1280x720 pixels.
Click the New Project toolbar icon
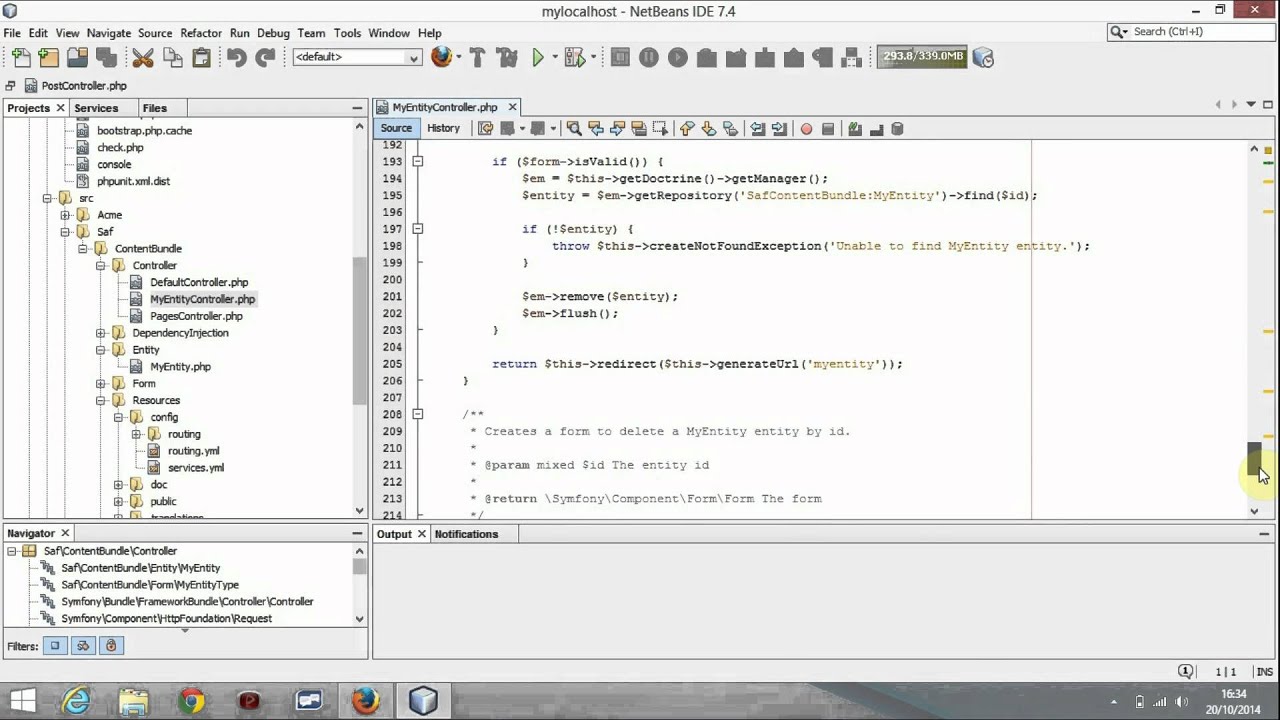coord(48,57)
